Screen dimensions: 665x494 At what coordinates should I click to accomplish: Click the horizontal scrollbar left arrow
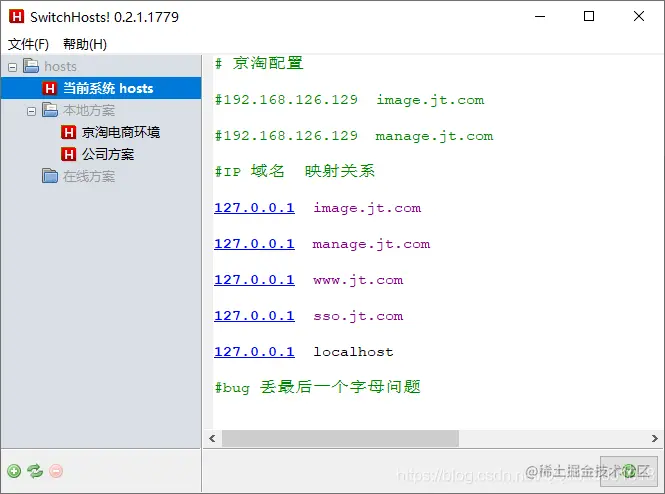(x=212, y=438)
